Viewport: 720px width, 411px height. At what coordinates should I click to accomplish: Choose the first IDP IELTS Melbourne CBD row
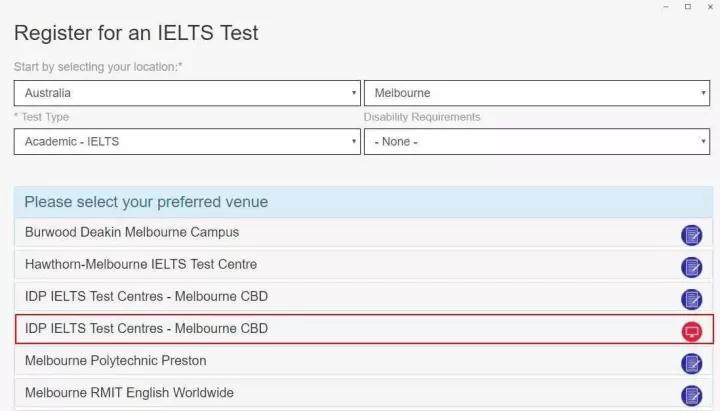point(364,297)
